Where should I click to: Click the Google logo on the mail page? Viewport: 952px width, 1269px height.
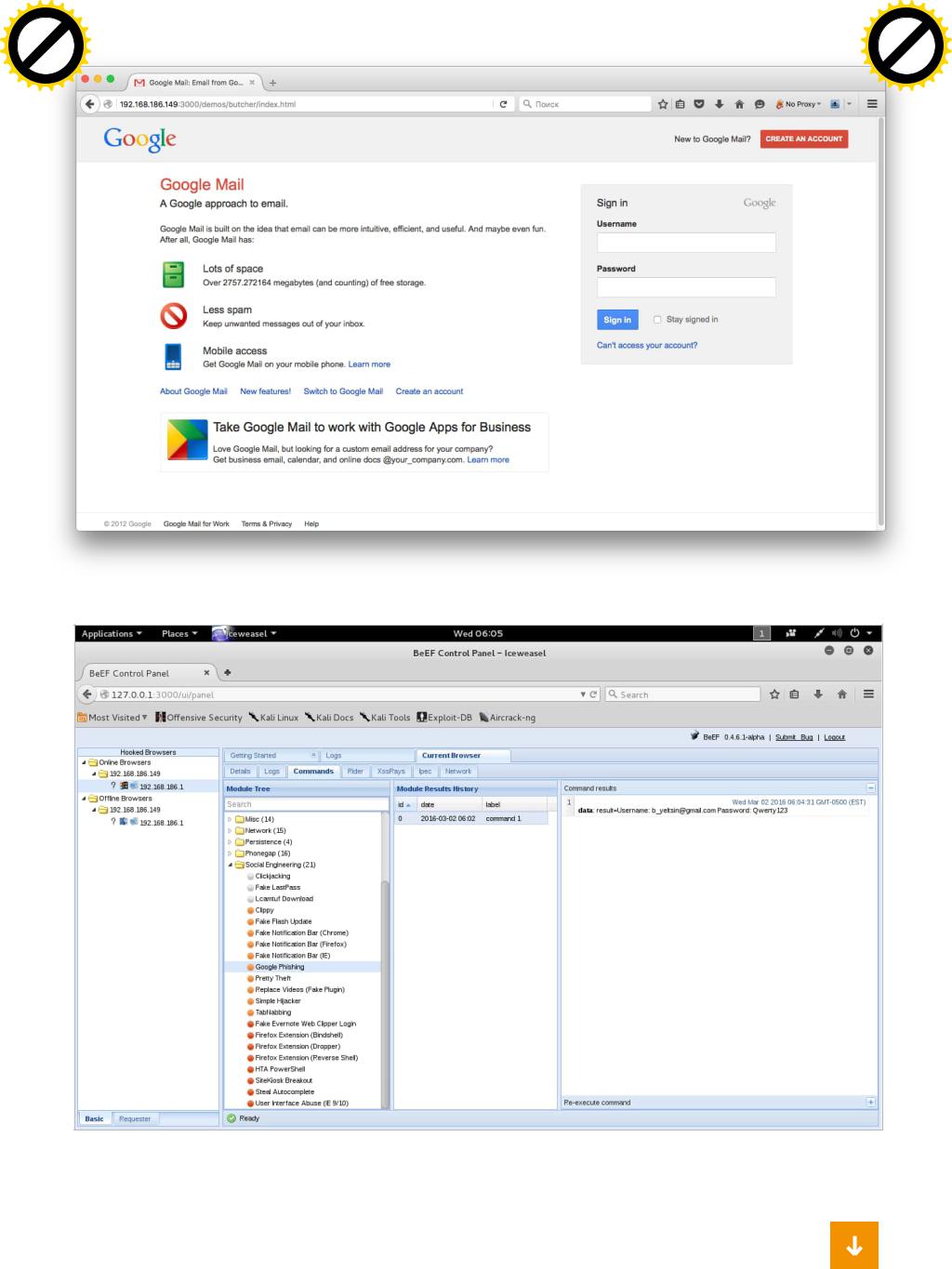point(139,139)
